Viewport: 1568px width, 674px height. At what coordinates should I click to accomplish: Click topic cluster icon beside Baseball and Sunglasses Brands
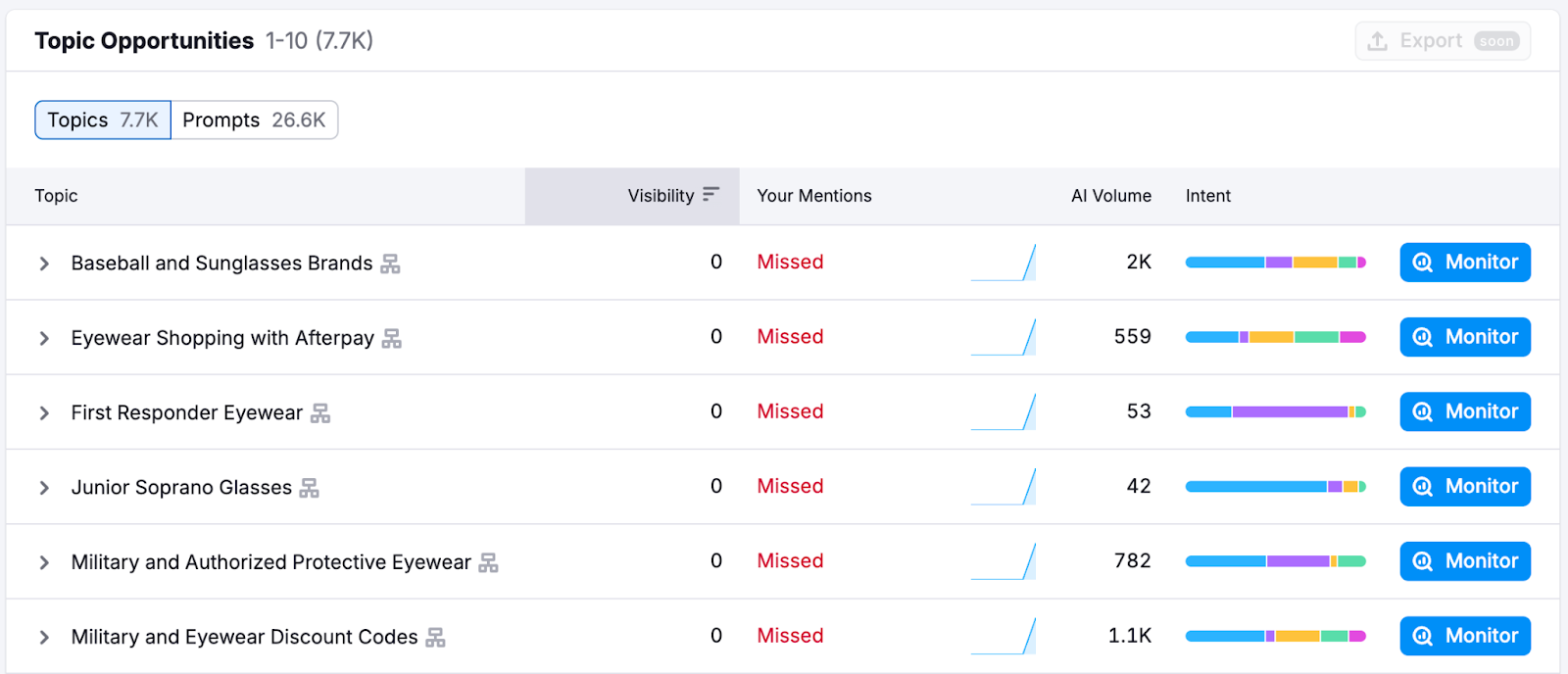(390, 264)
